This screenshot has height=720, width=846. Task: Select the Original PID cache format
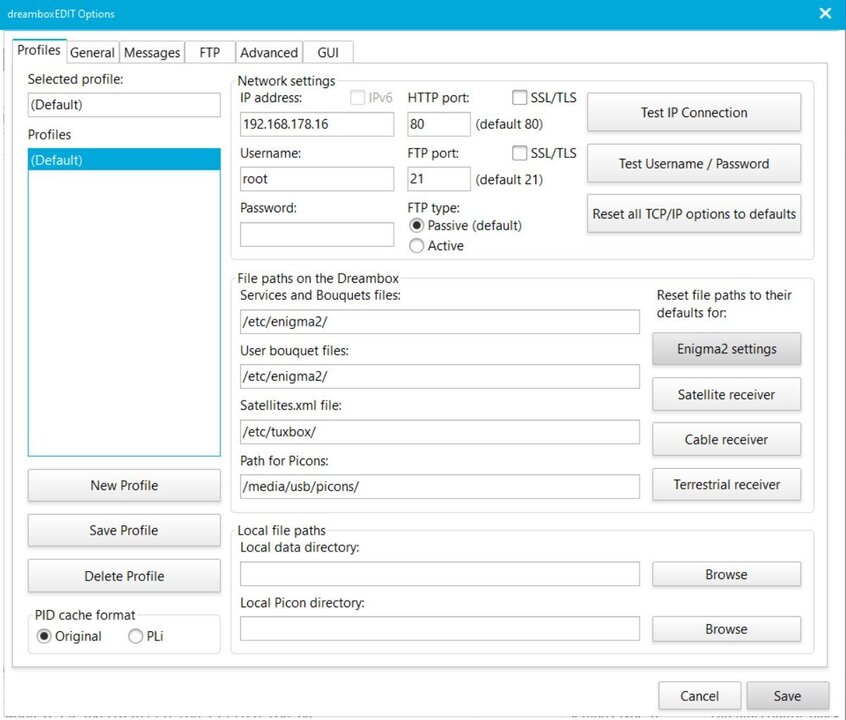(44, 636)
